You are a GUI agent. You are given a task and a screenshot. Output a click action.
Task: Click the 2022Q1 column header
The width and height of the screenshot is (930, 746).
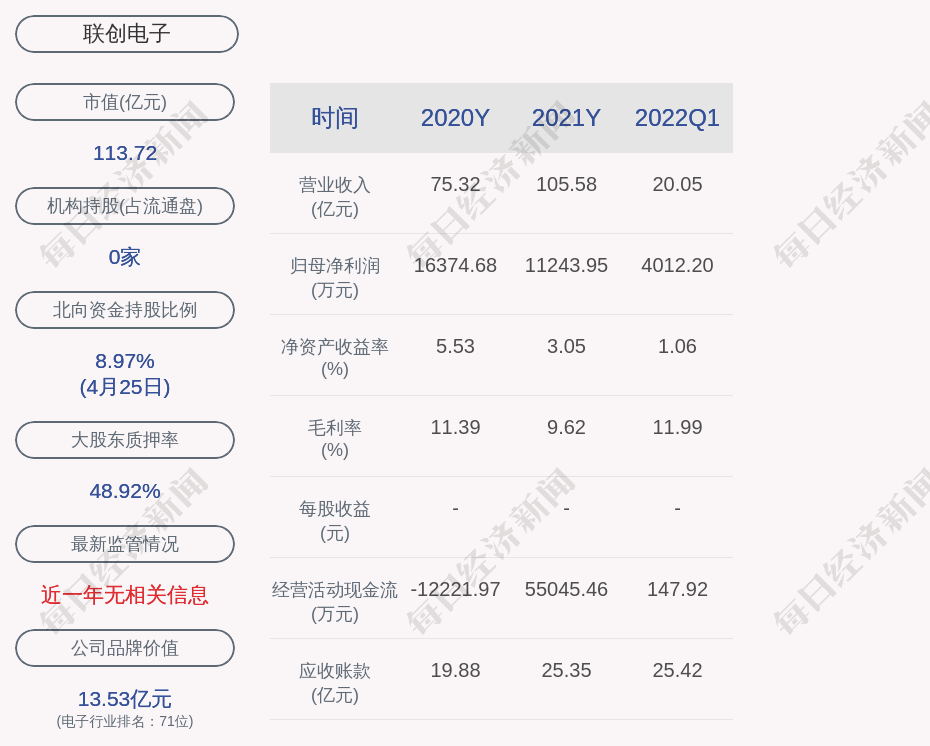[677, 118]
